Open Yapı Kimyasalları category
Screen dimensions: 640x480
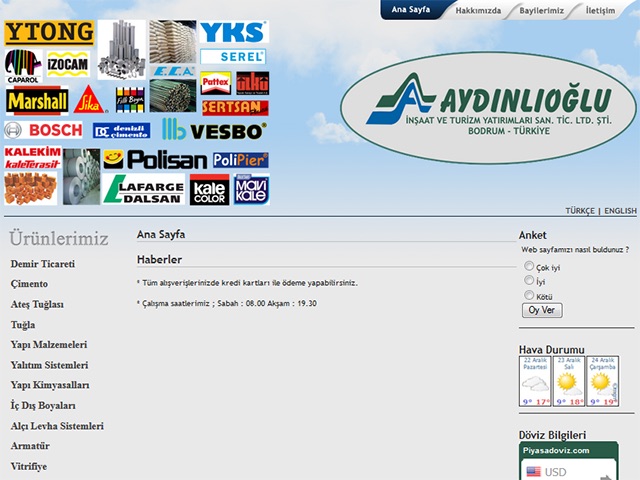pyautogui.click(x=50, y=385)
